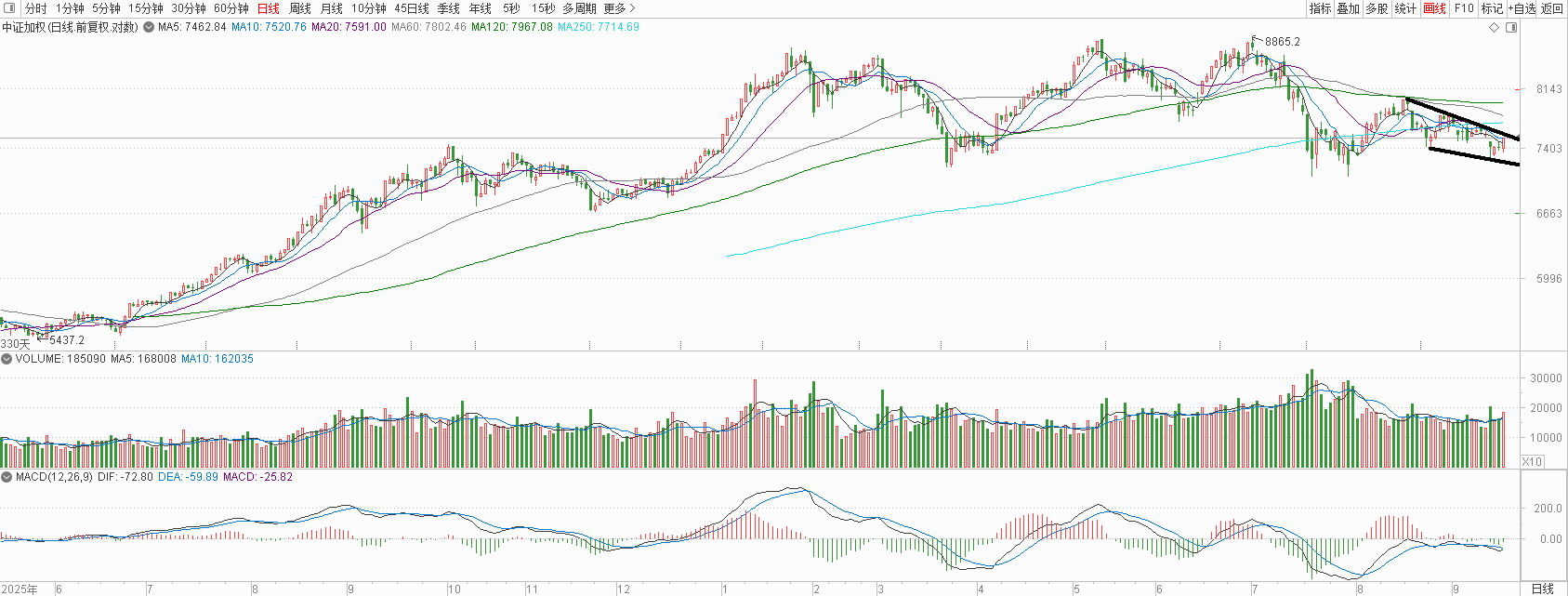Switch to the 分时 intraday tab
This screenshot has width=1568, height=596.
(x=35, y=8)
